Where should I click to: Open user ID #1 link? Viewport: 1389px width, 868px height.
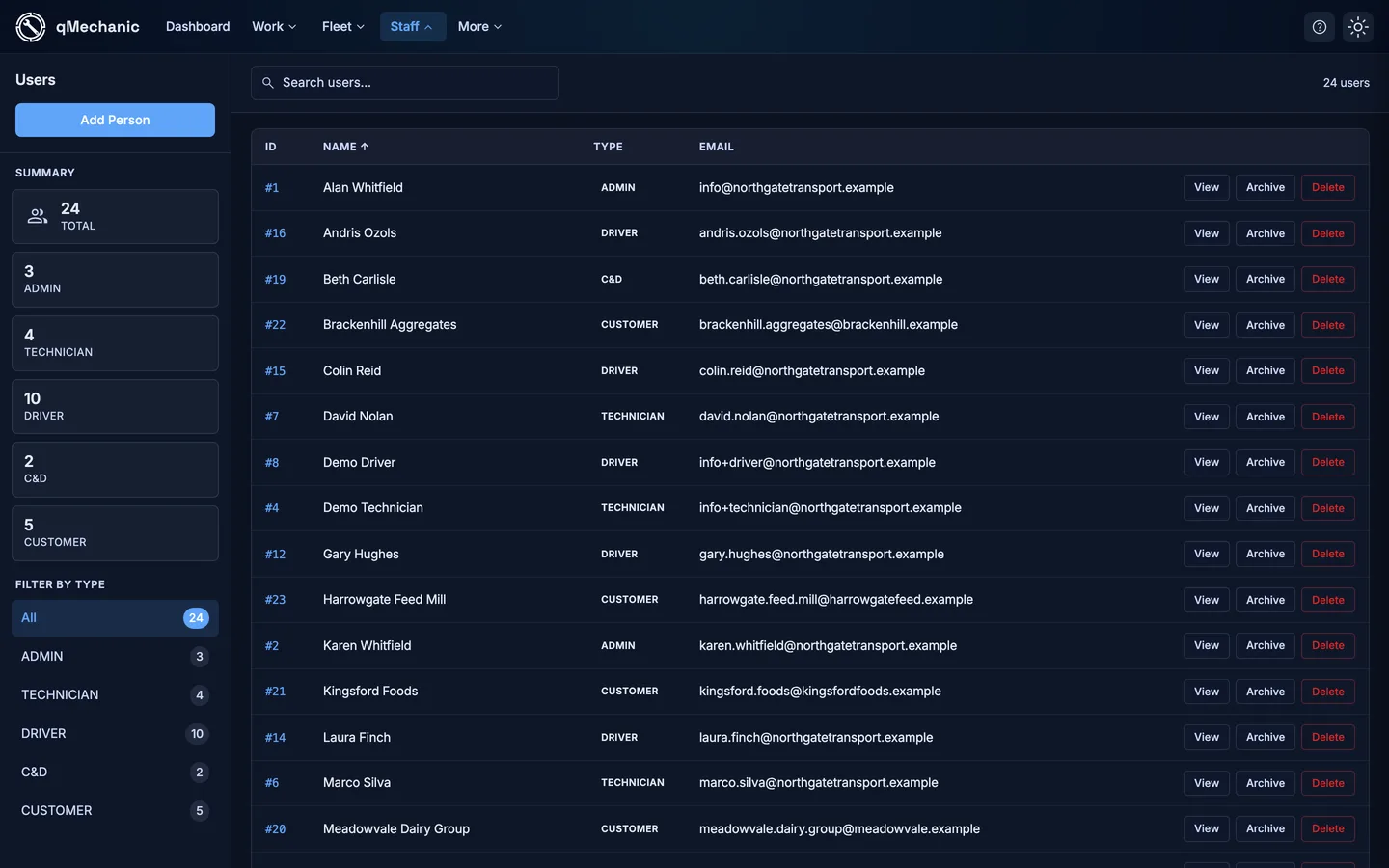272,188
